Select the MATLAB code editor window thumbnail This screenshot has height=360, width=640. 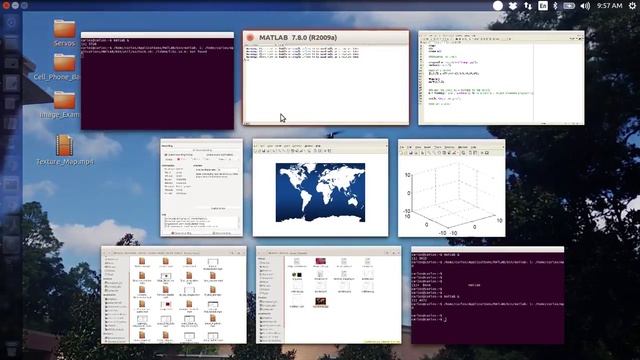click(501, 78)
